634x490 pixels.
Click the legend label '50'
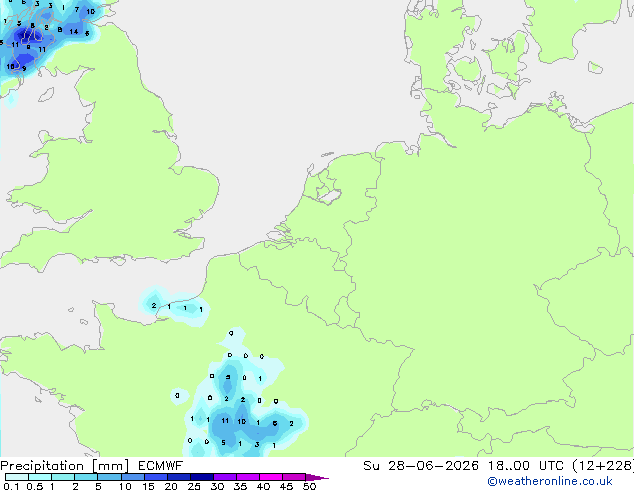tap(309, 486)
